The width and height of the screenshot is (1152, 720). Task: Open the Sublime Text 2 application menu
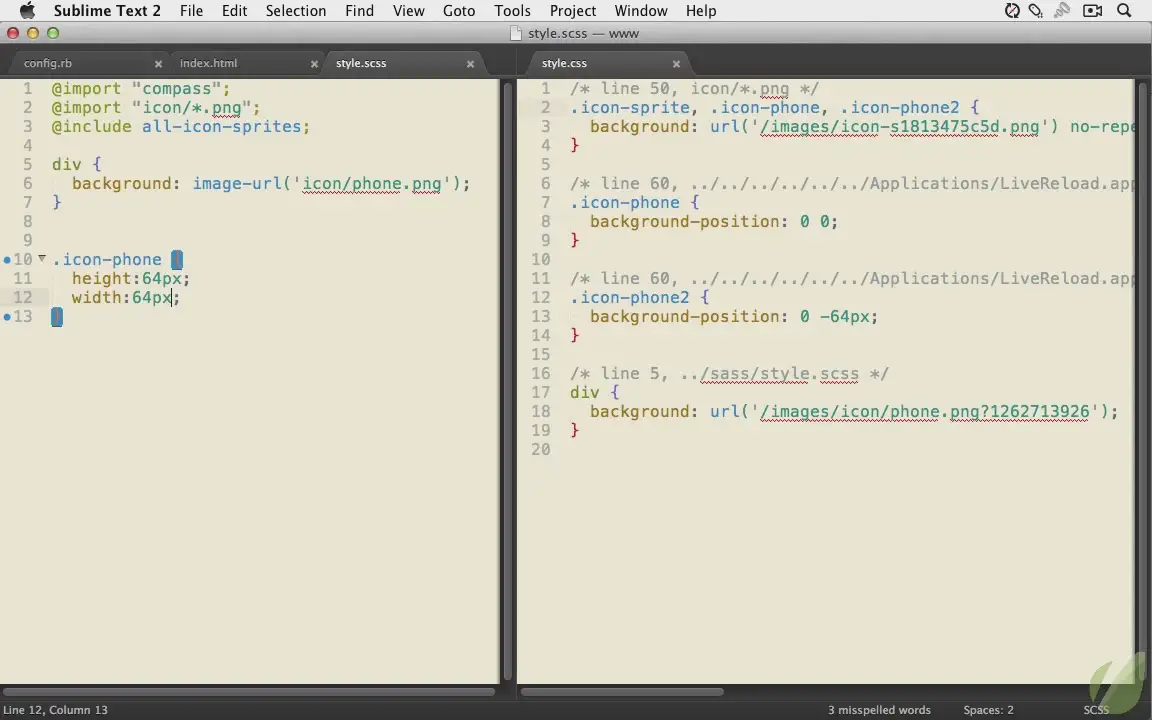coord(107,10)
